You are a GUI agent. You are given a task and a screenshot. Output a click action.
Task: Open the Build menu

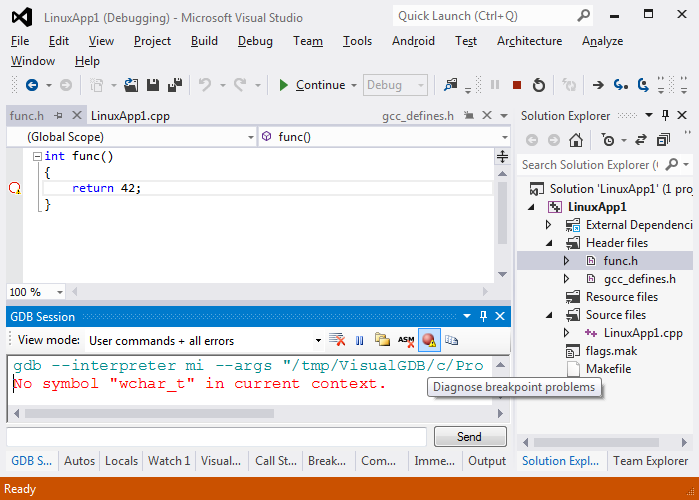pyautogui.click(x=204, y=41)
